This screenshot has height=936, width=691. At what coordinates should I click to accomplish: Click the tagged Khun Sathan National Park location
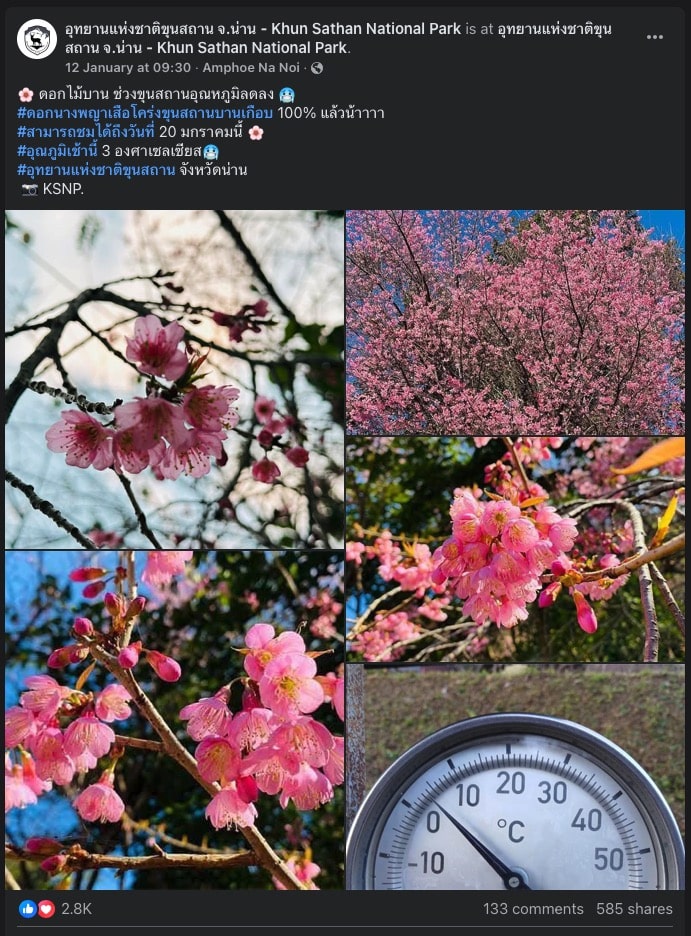(x=338, y=38)
